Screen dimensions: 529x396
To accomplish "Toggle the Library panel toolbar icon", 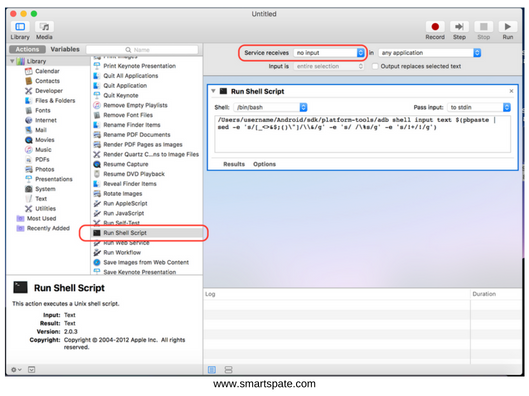I will 20,27.
